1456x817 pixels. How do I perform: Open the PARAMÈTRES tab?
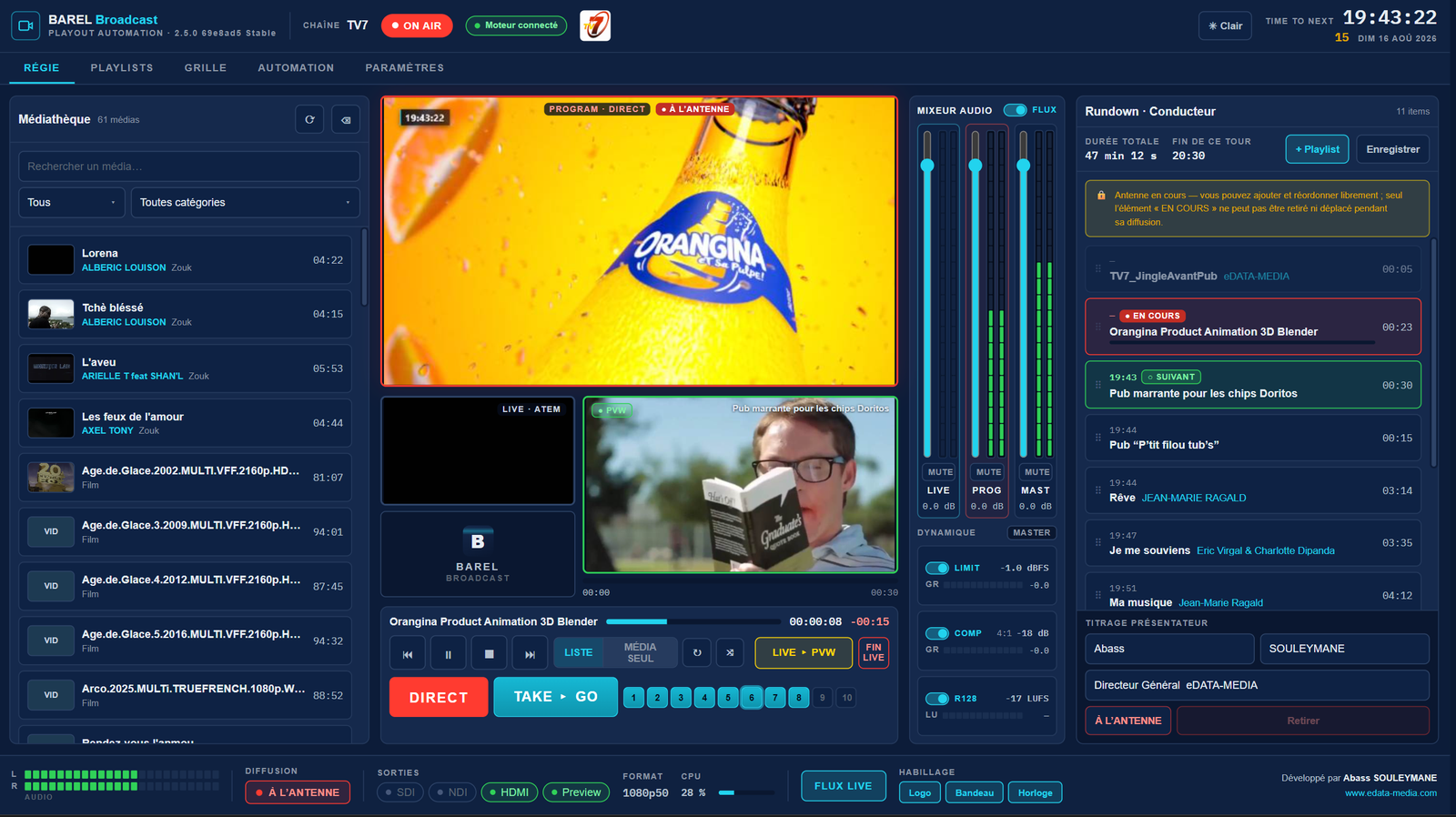[x=405, y=68]
